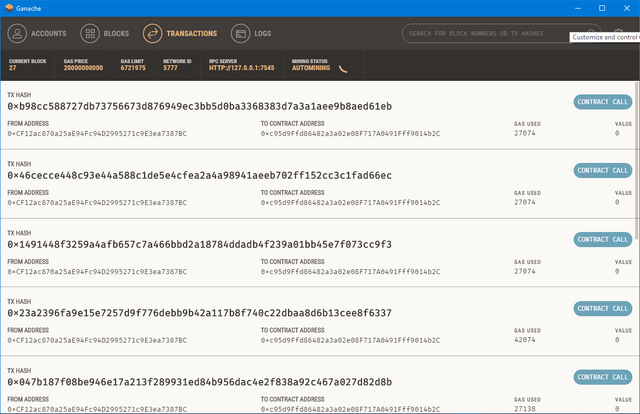Open the Accounts page icon

click(17, 33)
